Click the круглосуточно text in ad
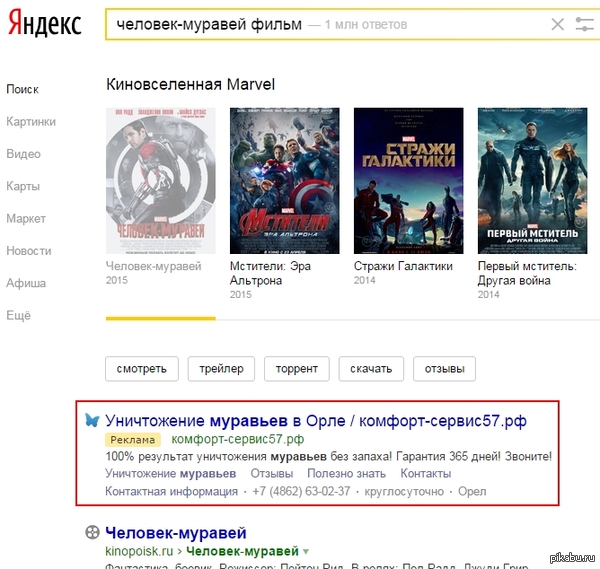The height and width of the screenshot is (569, 600). (x=404, y=491)
